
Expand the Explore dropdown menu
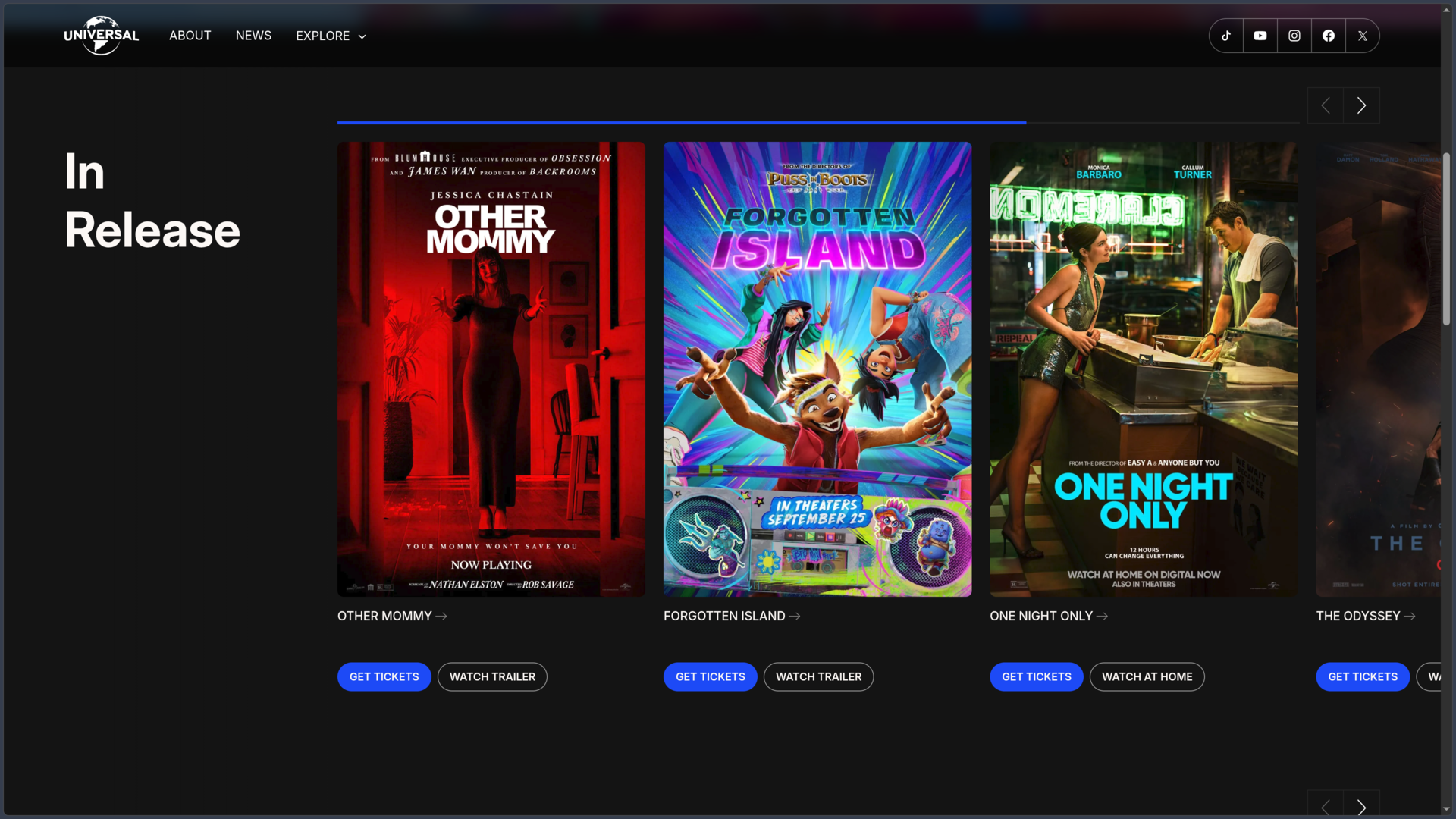click(331, 36)
